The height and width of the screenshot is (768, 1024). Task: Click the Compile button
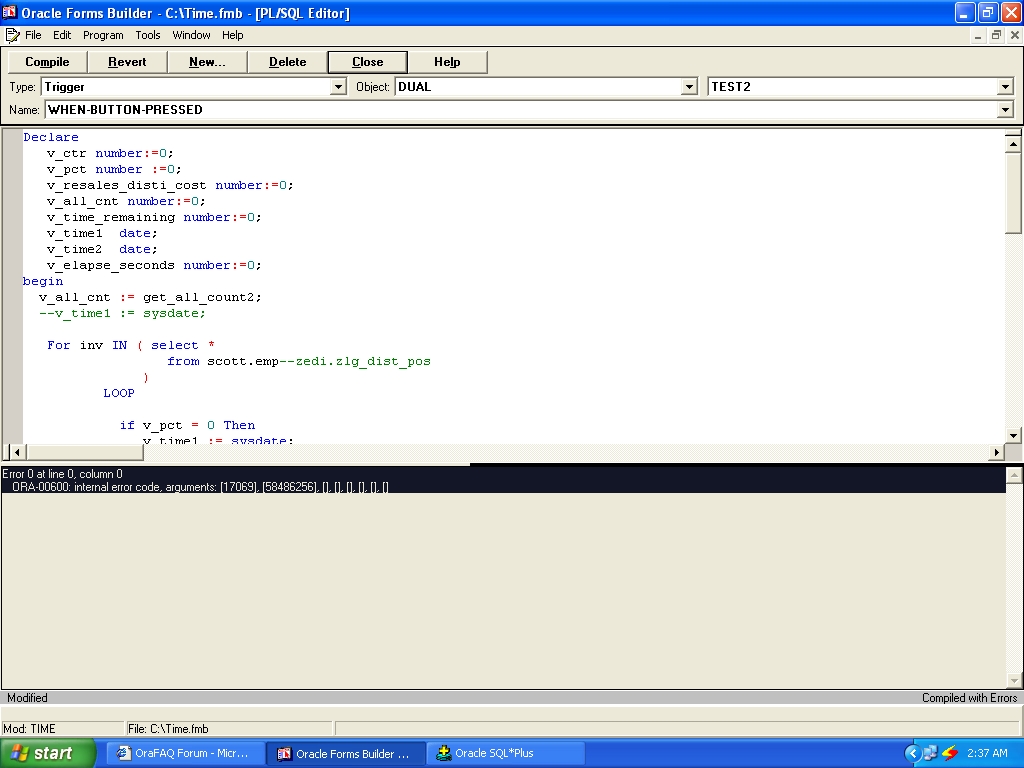pyautogui.click(x=47, y=62)
